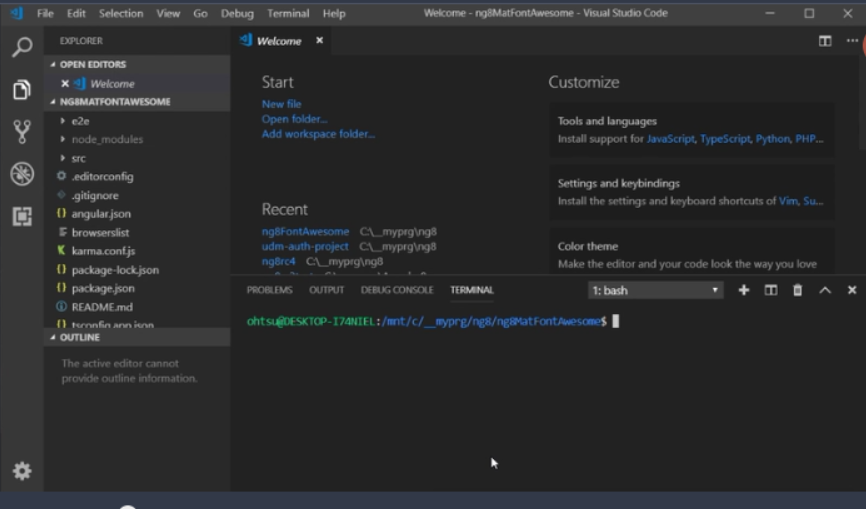Viewport: 866px width, 509px height.
Task: Click the Vim keybindings link
Action: coord(788,201)
